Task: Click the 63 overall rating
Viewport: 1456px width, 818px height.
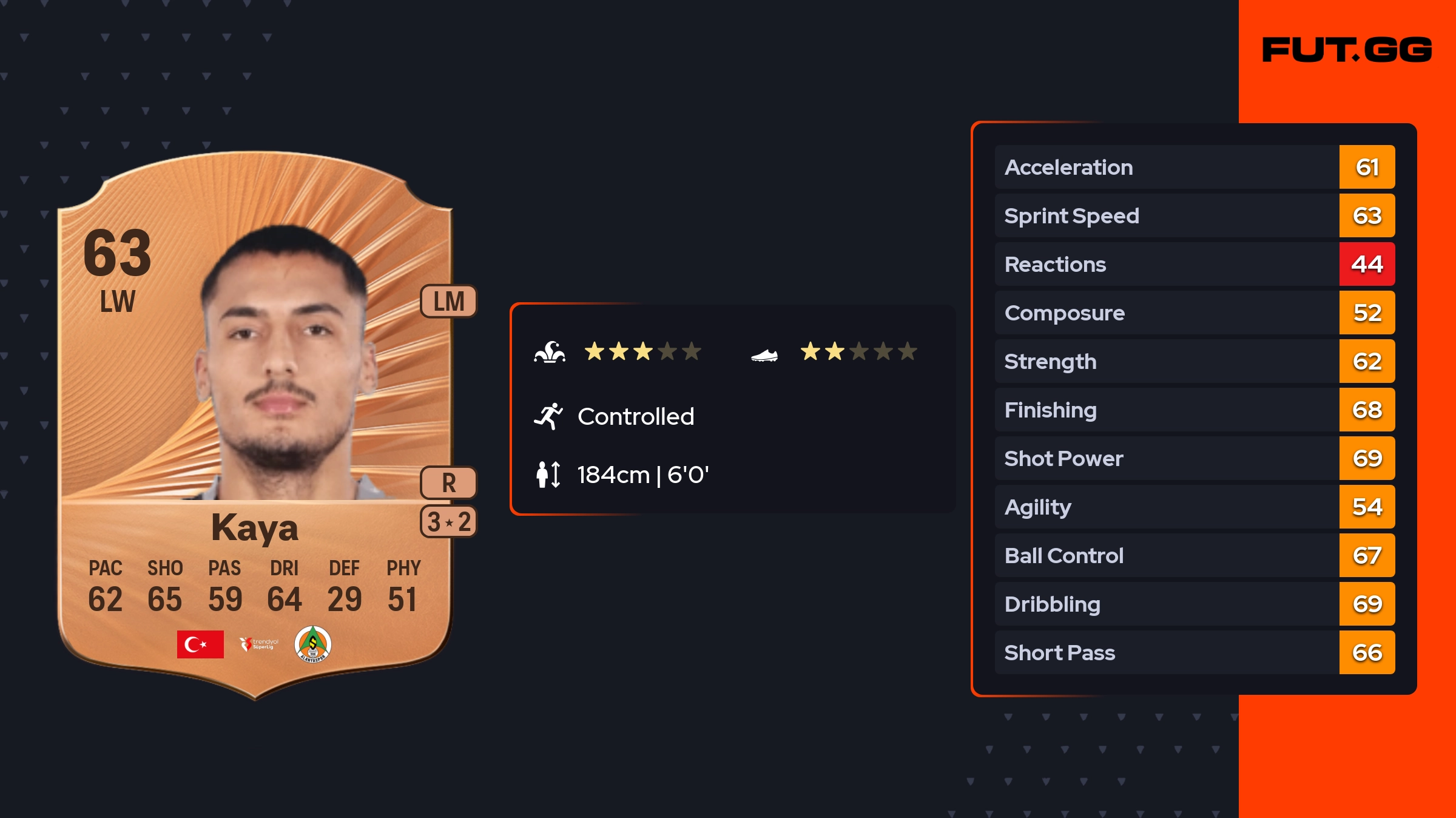Action: 117,252
